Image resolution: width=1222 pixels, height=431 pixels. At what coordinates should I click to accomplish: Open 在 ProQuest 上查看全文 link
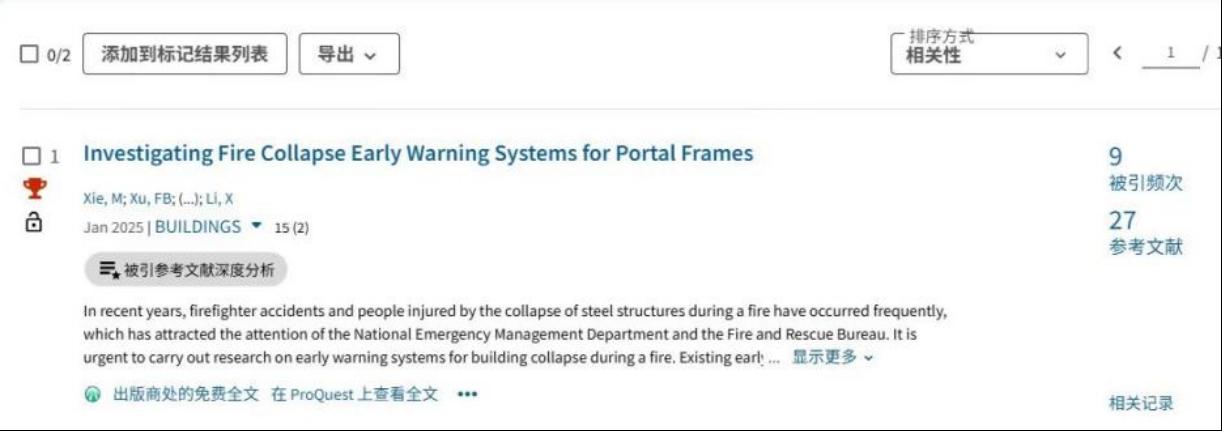(354, 395)
